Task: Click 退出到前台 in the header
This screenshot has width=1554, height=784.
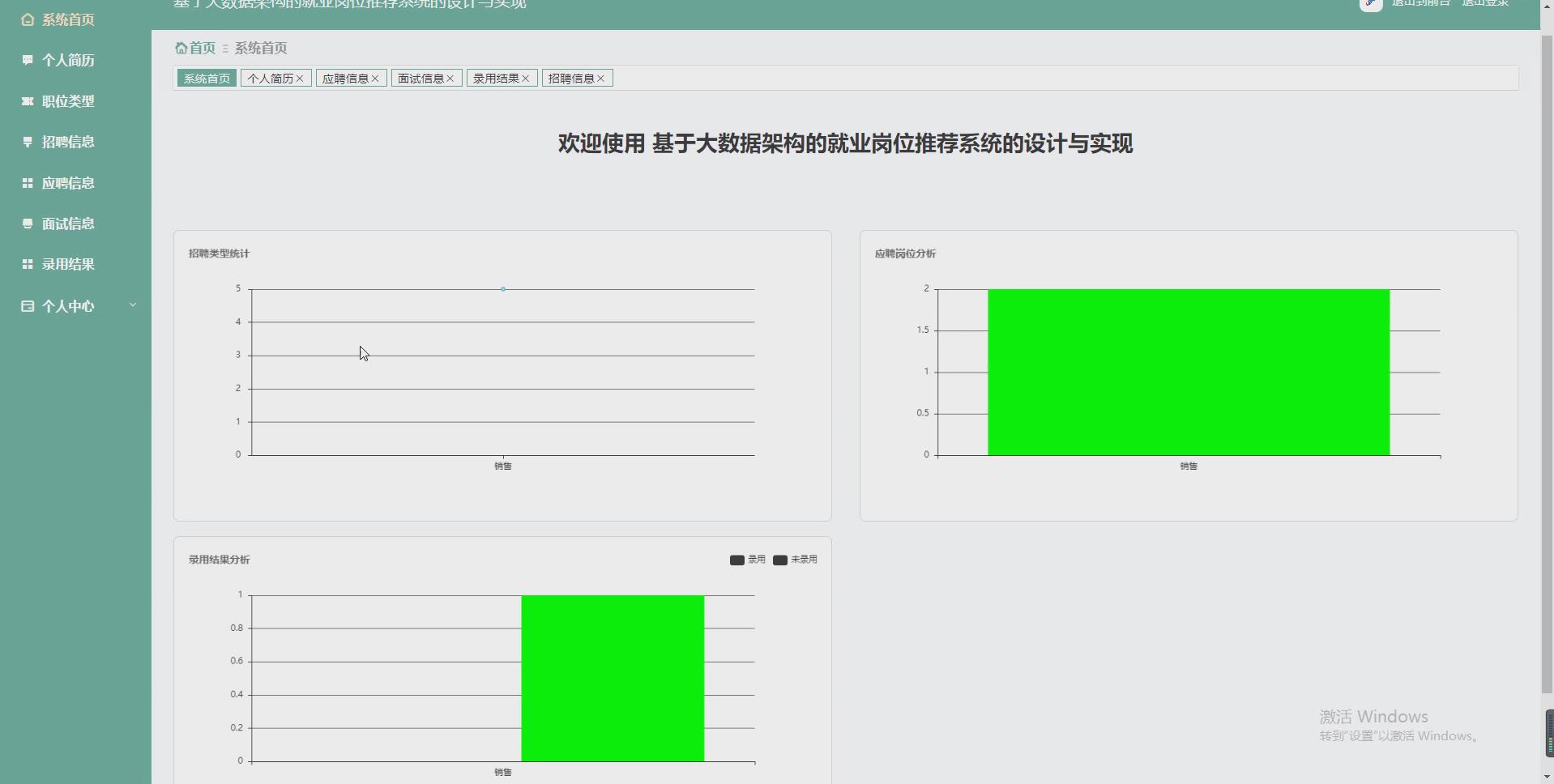Action: click(x=1421, y=3)
